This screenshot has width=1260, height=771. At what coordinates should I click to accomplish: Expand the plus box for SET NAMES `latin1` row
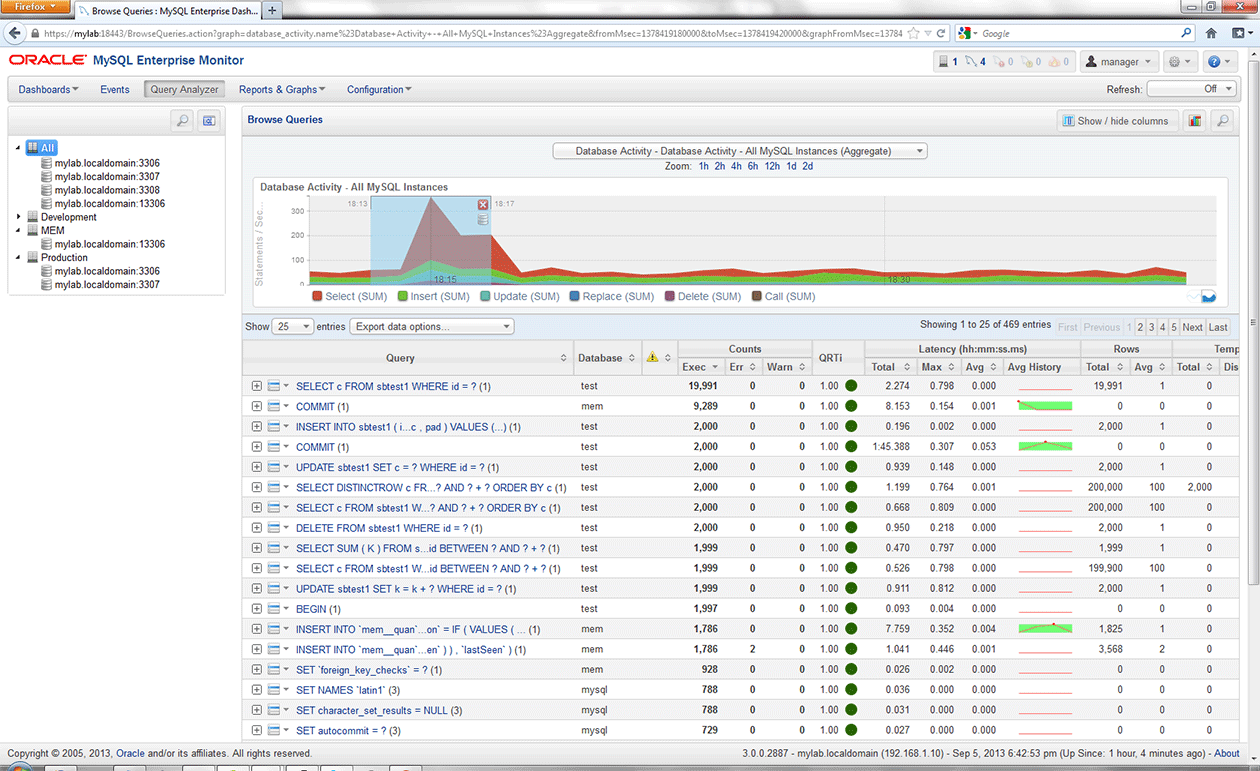[257, 690]
